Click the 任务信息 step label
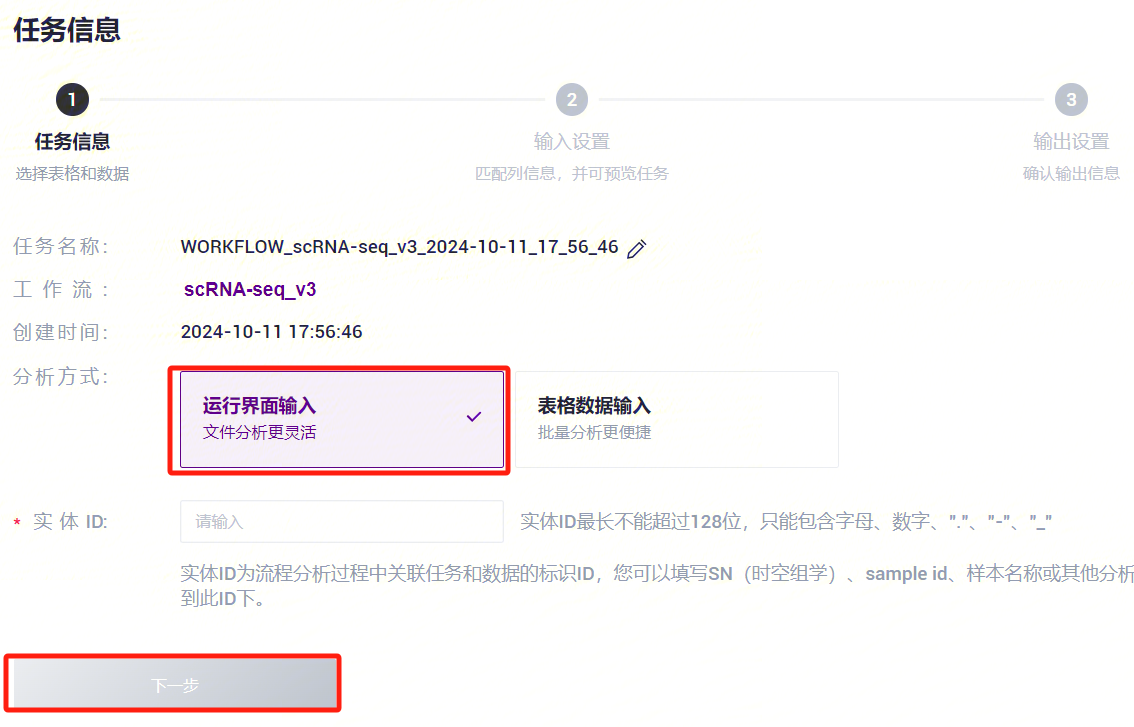 (x=72, y=142)
